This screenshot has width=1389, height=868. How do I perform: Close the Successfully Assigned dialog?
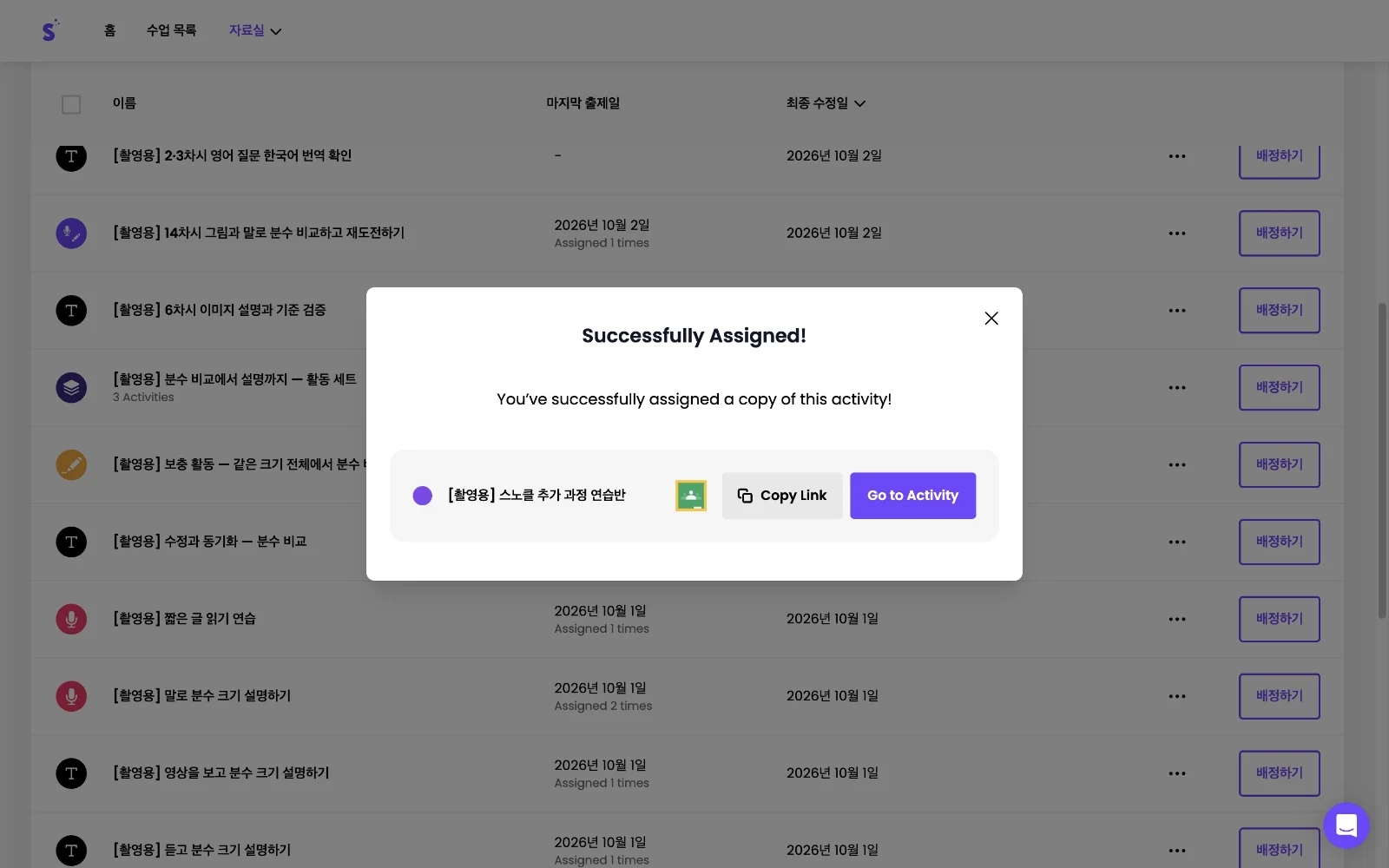(991, 319)
